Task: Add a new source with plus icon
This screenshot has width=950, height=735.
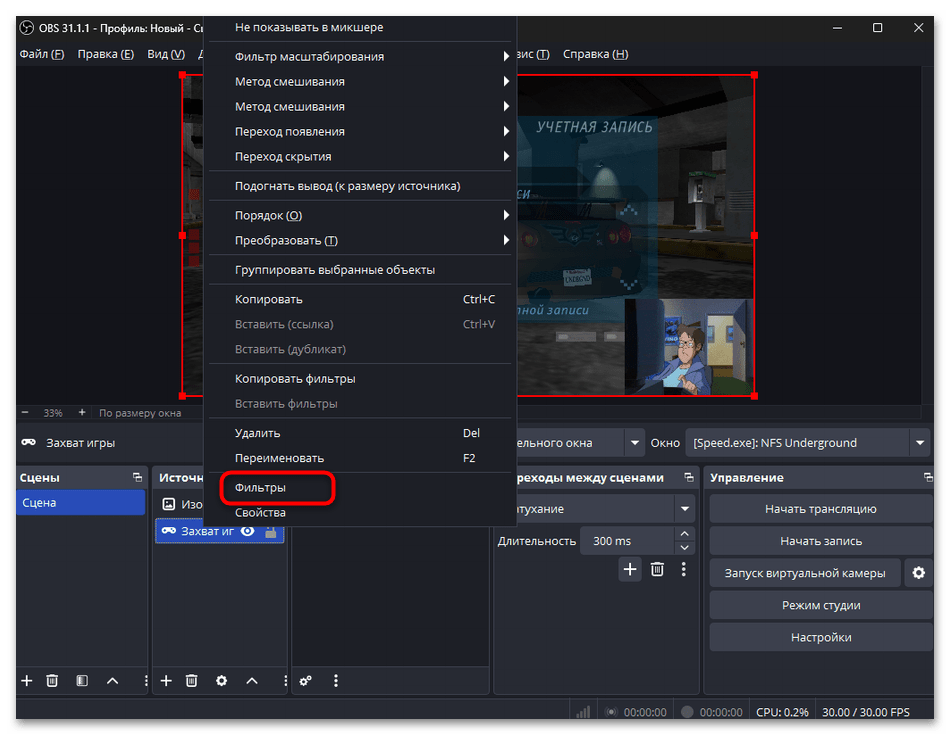Action: [x=166, y=680]
